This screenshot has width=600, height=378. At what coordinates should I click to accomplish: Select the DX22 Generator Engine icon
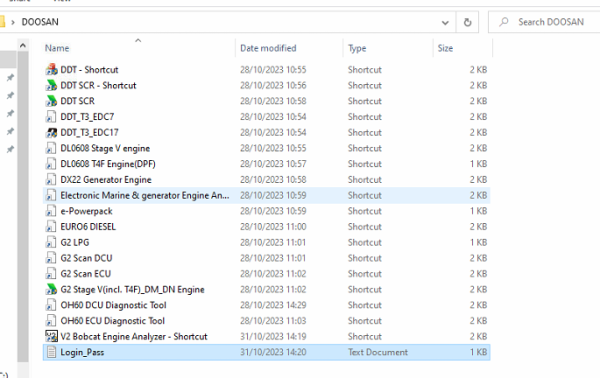[51, 179]
